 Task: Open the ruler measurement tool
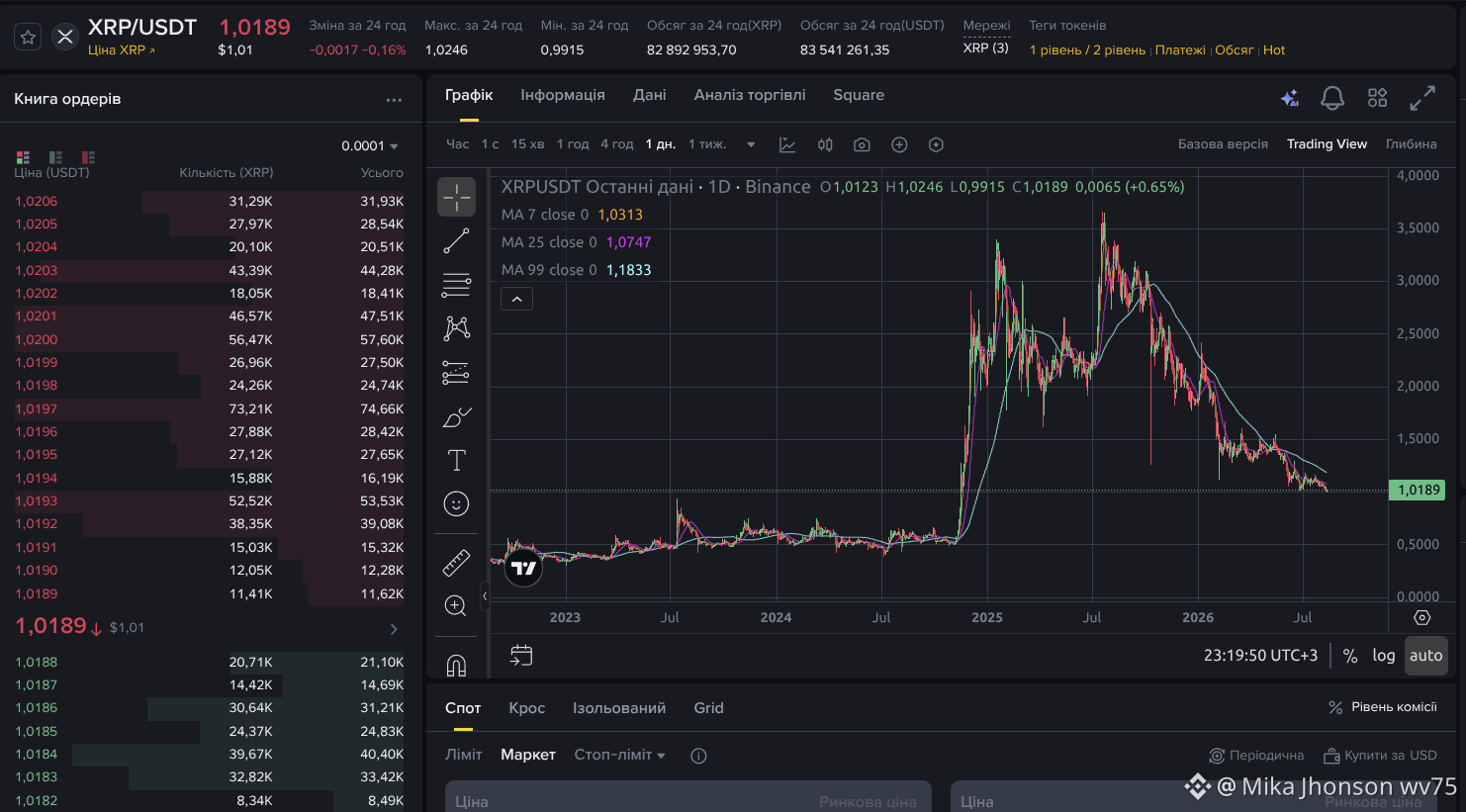(456, 562)
